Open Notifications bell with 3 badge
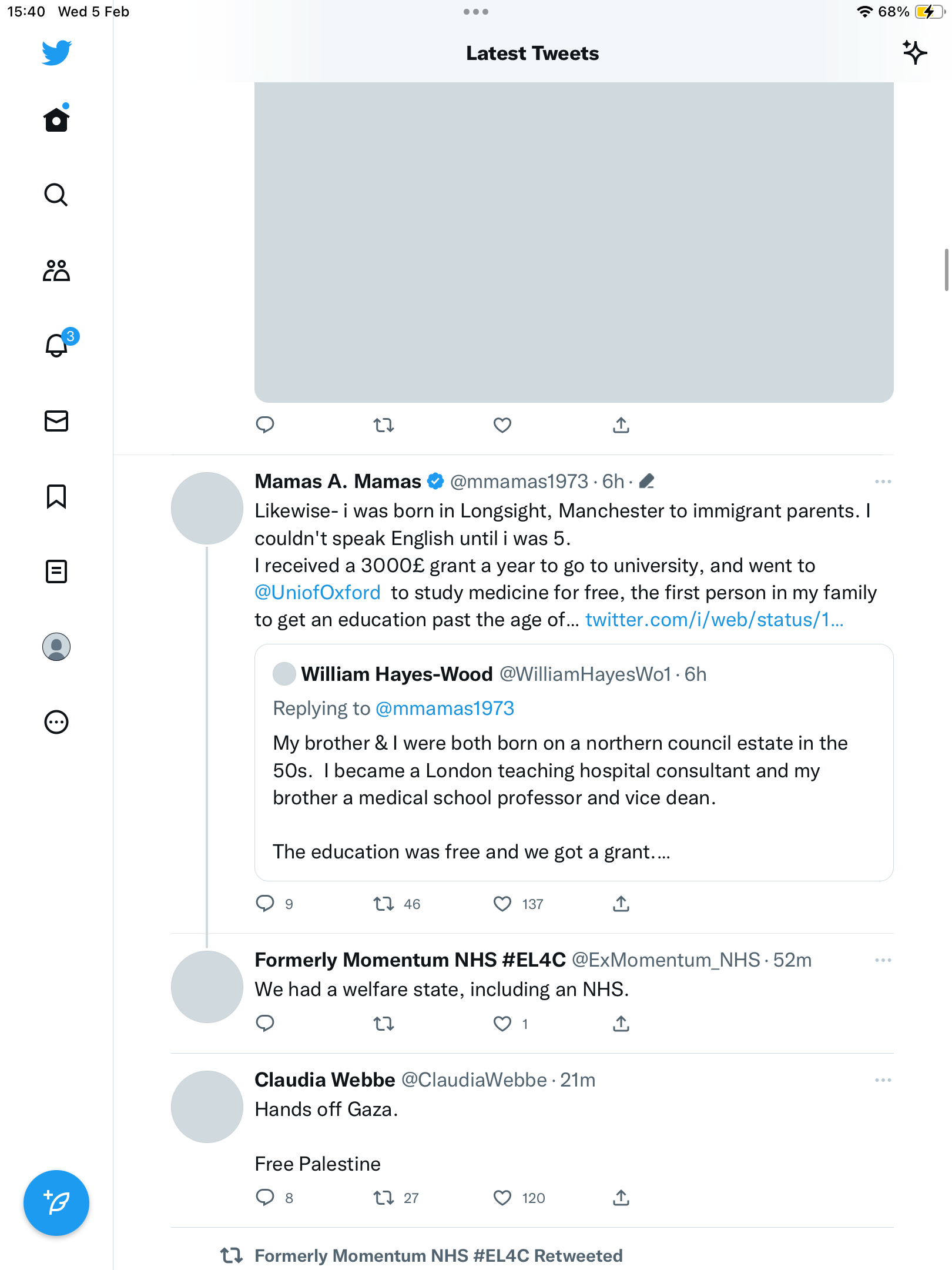 pyautogui.click(x=58, y=345)
